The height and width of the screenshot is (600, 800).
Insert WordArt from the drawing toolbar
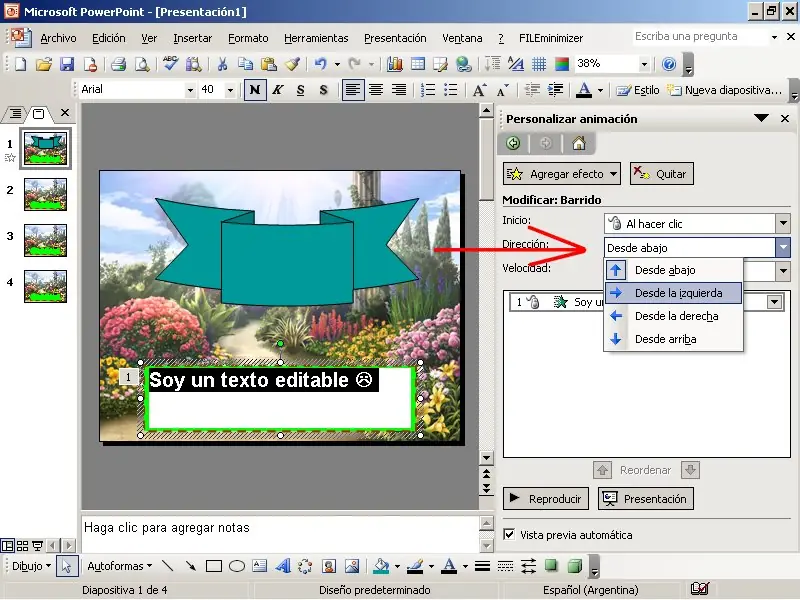pos(283,566)
